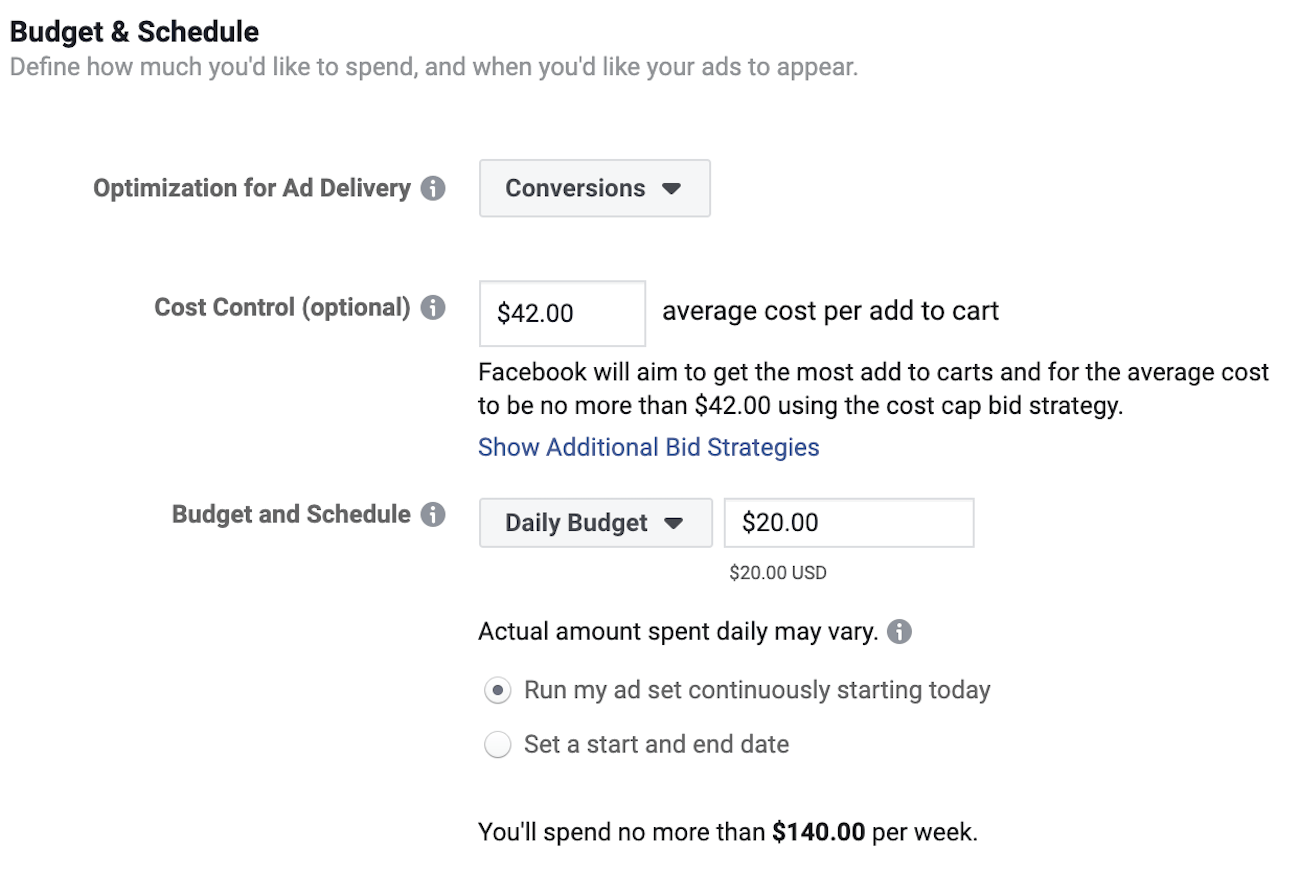Click the "Budget & Schedule" heading

132,31
